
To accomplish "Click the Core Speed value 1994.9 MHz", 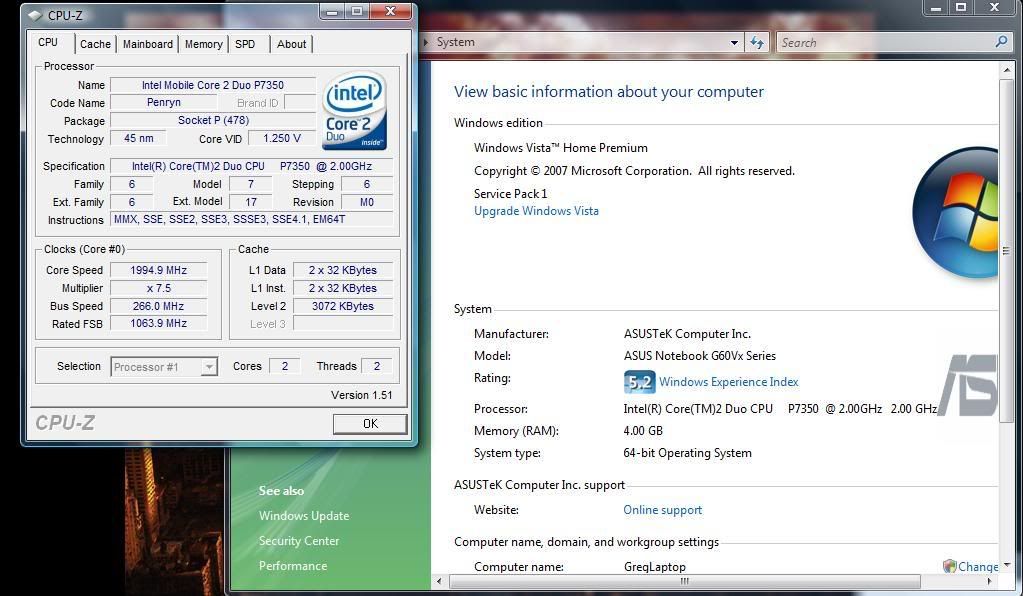I will point(159,270).
